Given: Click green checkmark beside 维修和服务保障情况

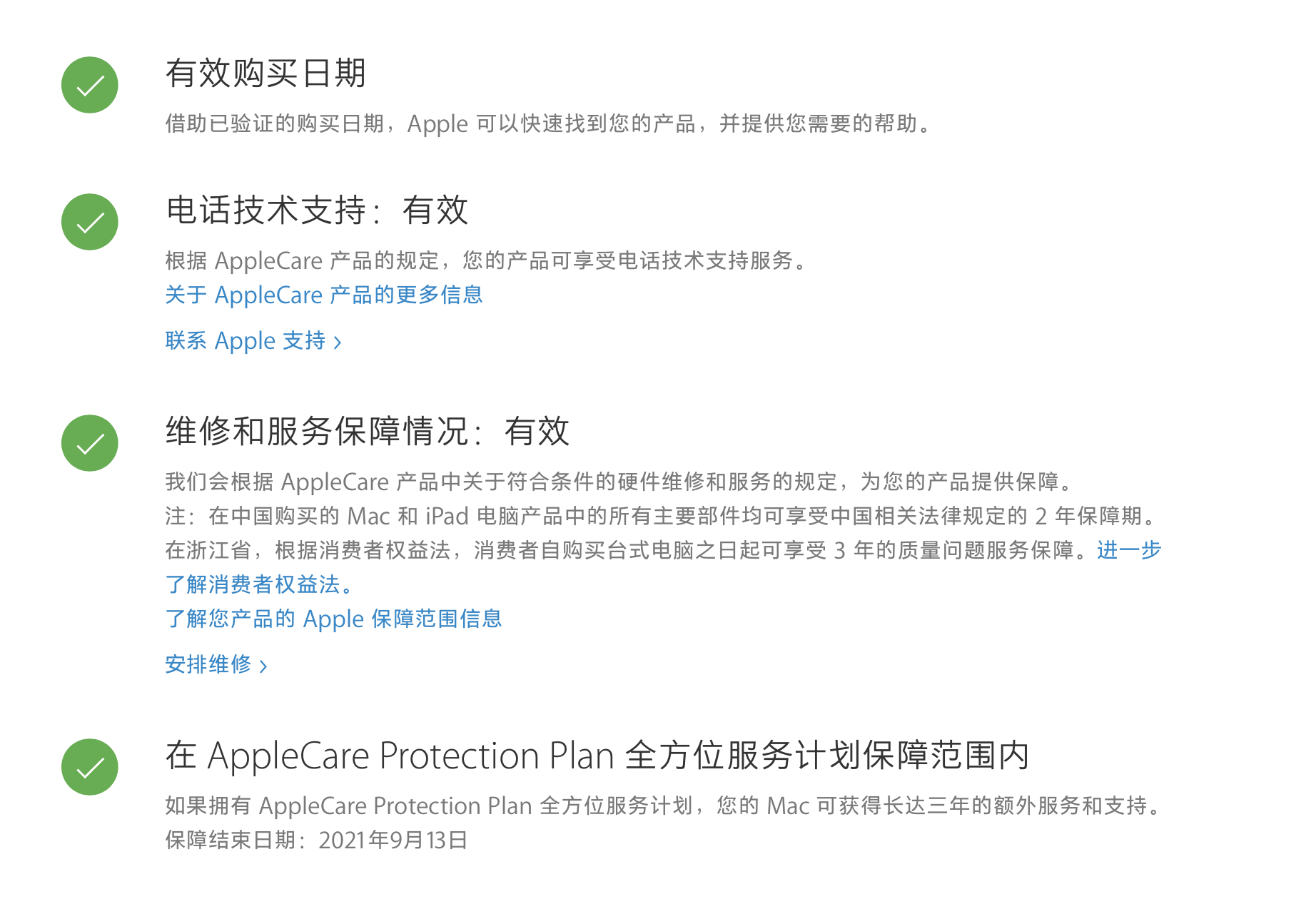Looking at the screenshot, I should pos(89,443).
